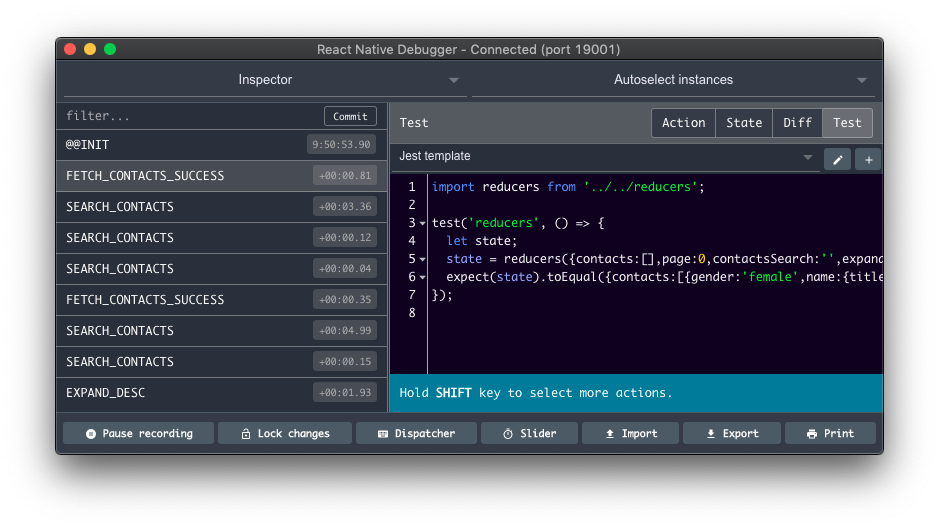
Task: Switch to the State tab
Action: point(743,123)
